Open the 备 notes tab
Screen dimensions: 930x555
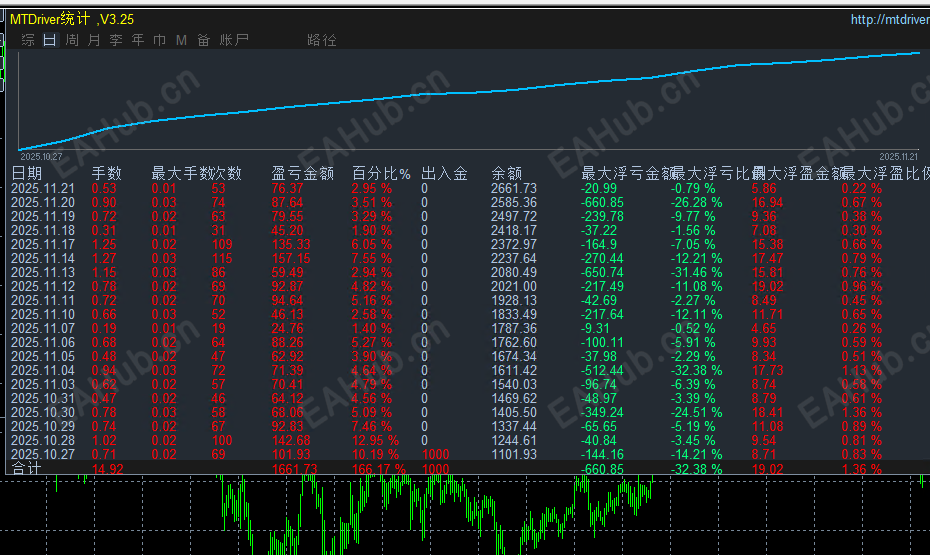(203, 40)
